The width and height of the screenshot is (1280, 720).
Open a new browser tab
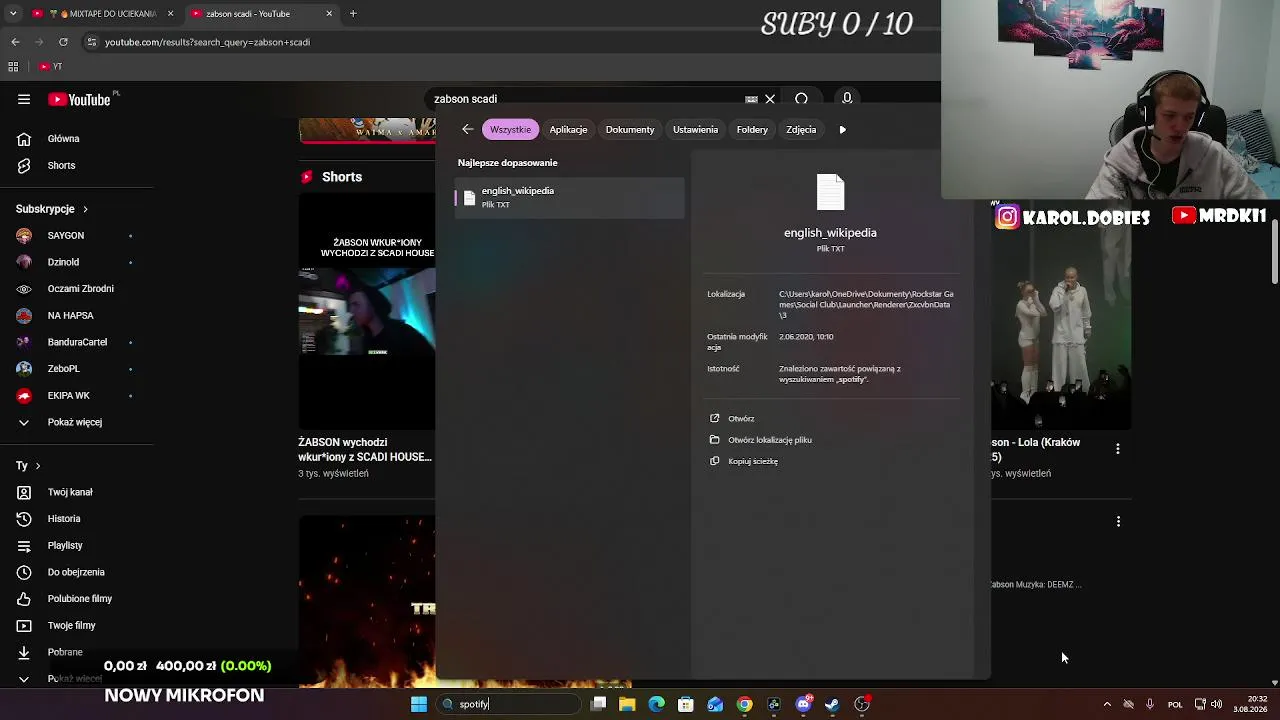pyautogui.click(x=353, y=14)
